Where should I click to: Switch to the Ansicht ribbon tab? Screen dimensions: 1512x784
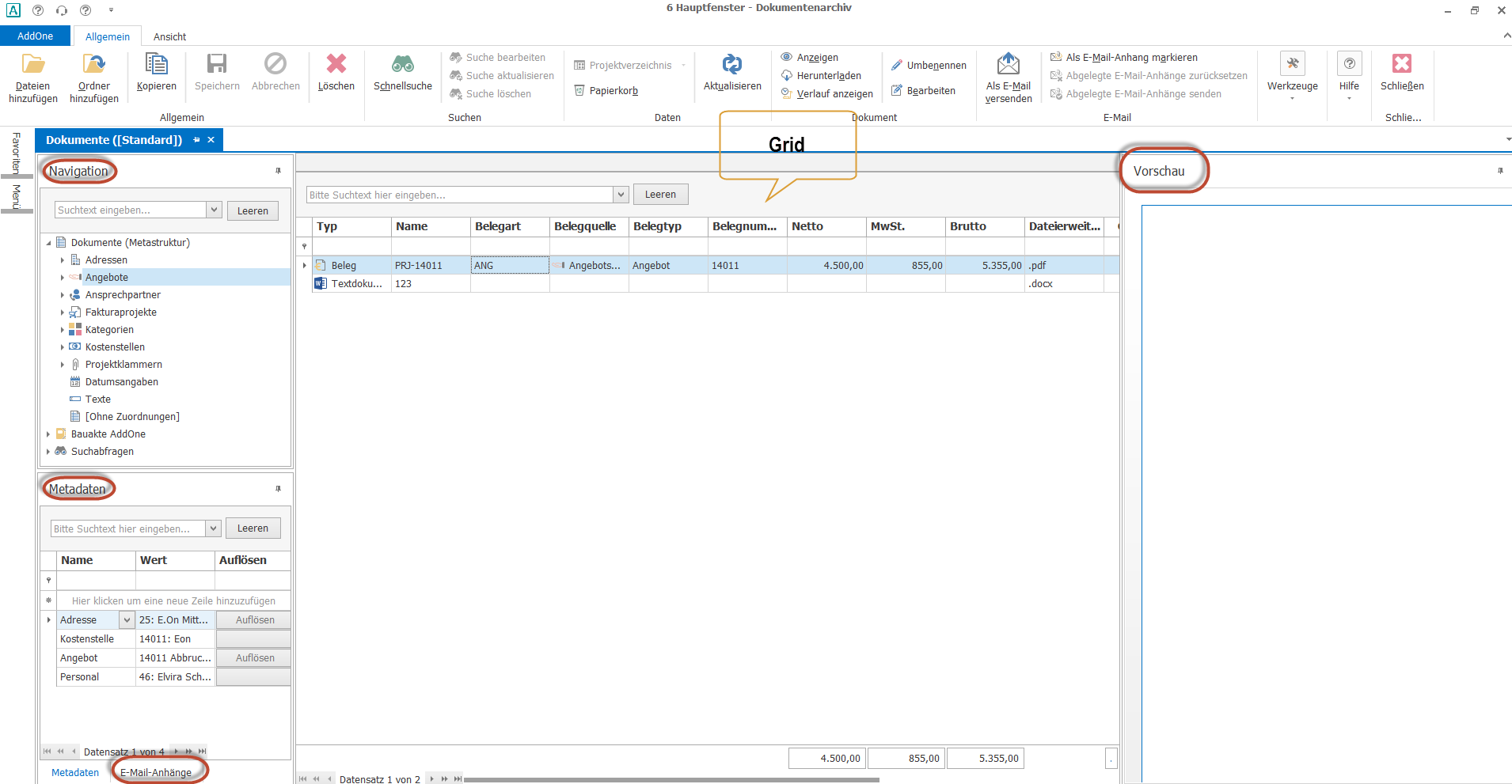tap(169, 36)
